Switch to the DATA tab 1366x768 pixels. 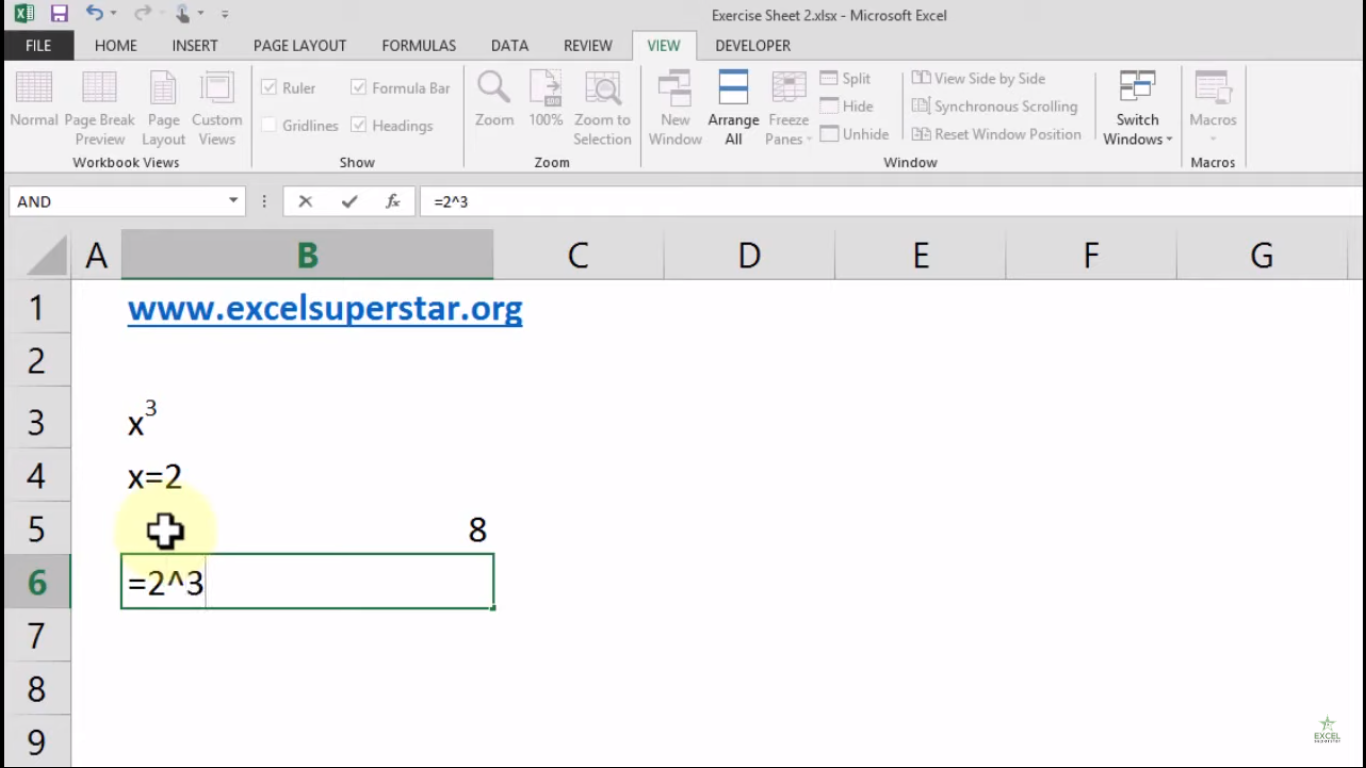(510, 45)
